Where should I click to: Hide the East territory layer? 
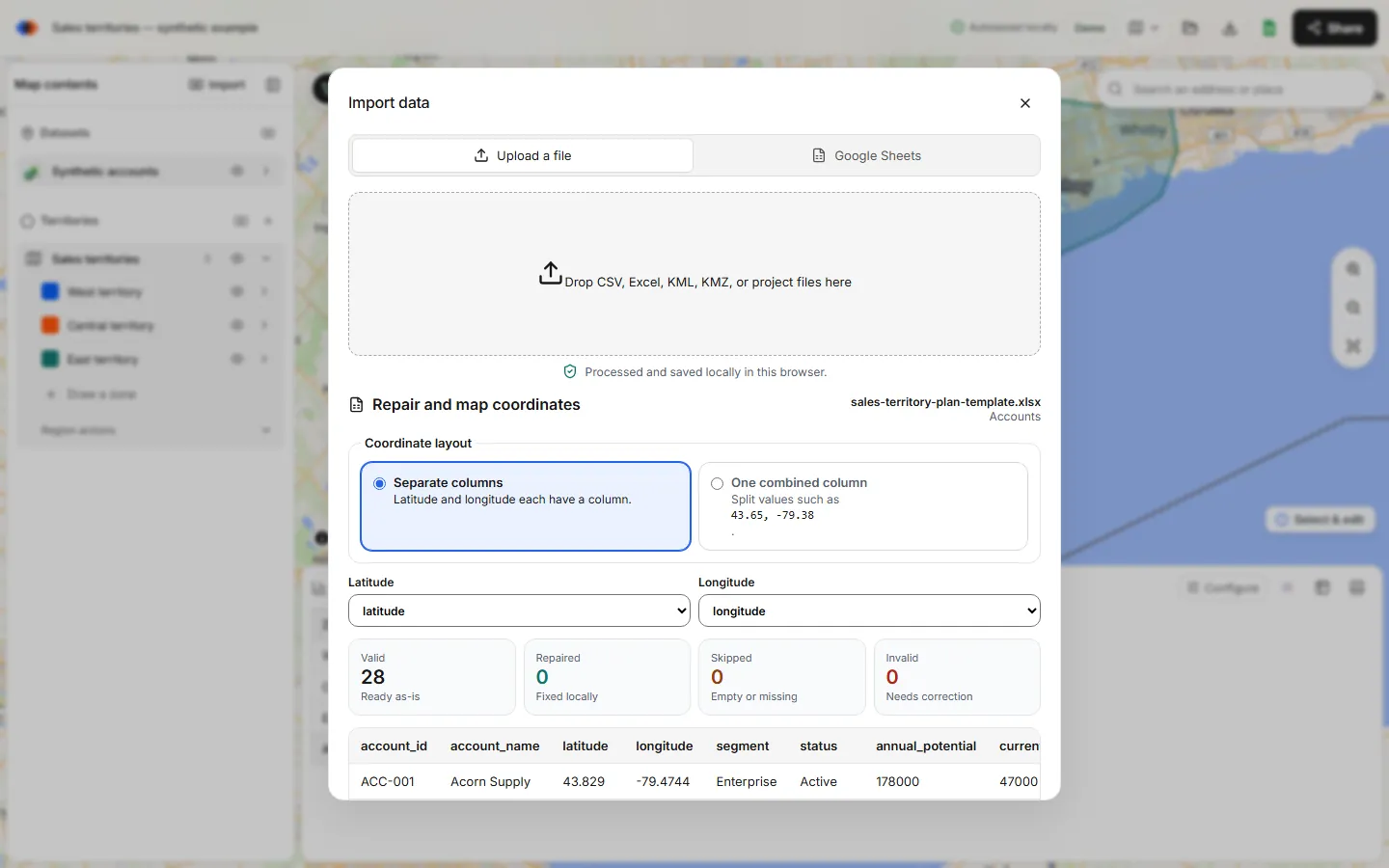(x=237, y=359)
